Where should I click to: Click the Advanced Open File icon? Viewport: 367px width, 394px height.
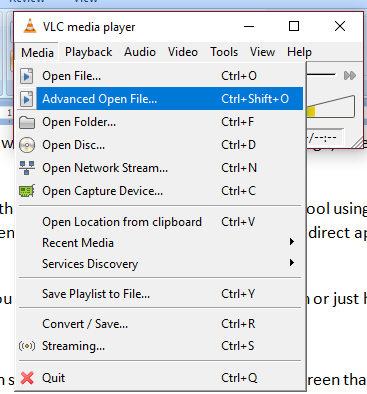click(x=27, y=99)
